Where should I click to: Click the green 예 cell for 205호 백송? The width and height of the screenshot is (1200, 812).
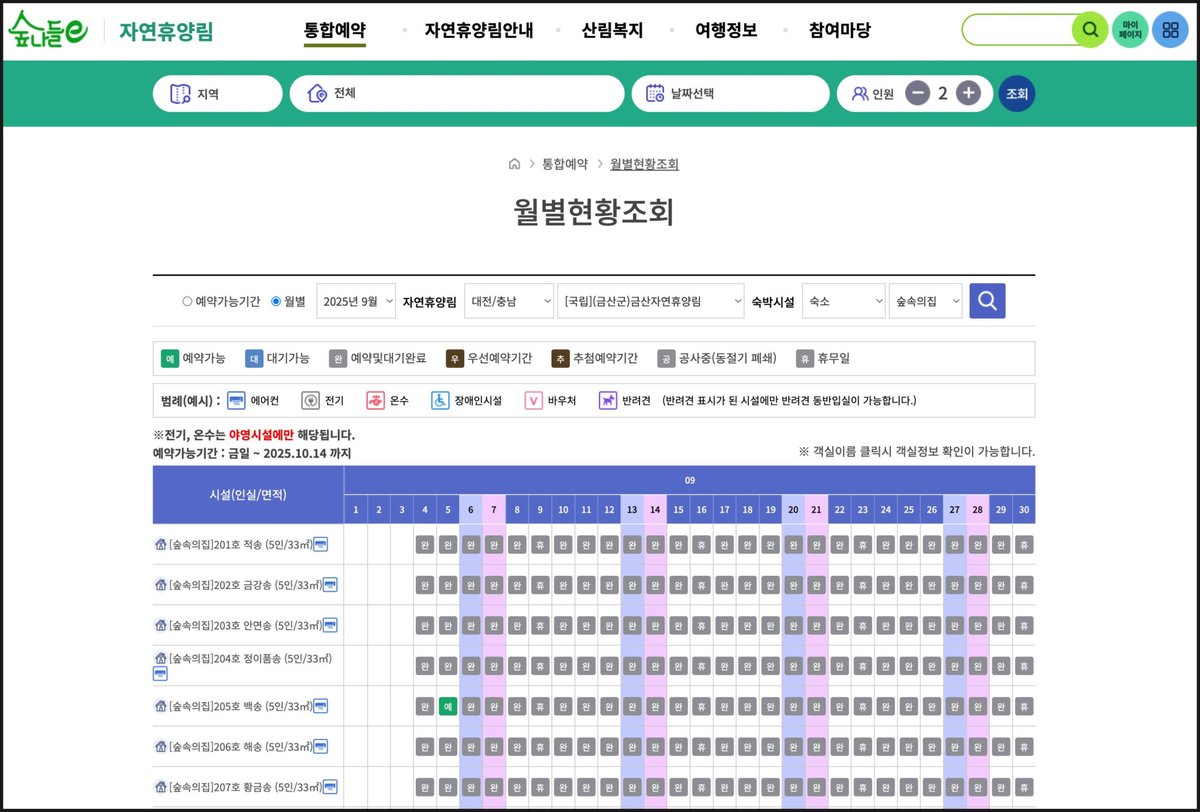tap(448, 706)
